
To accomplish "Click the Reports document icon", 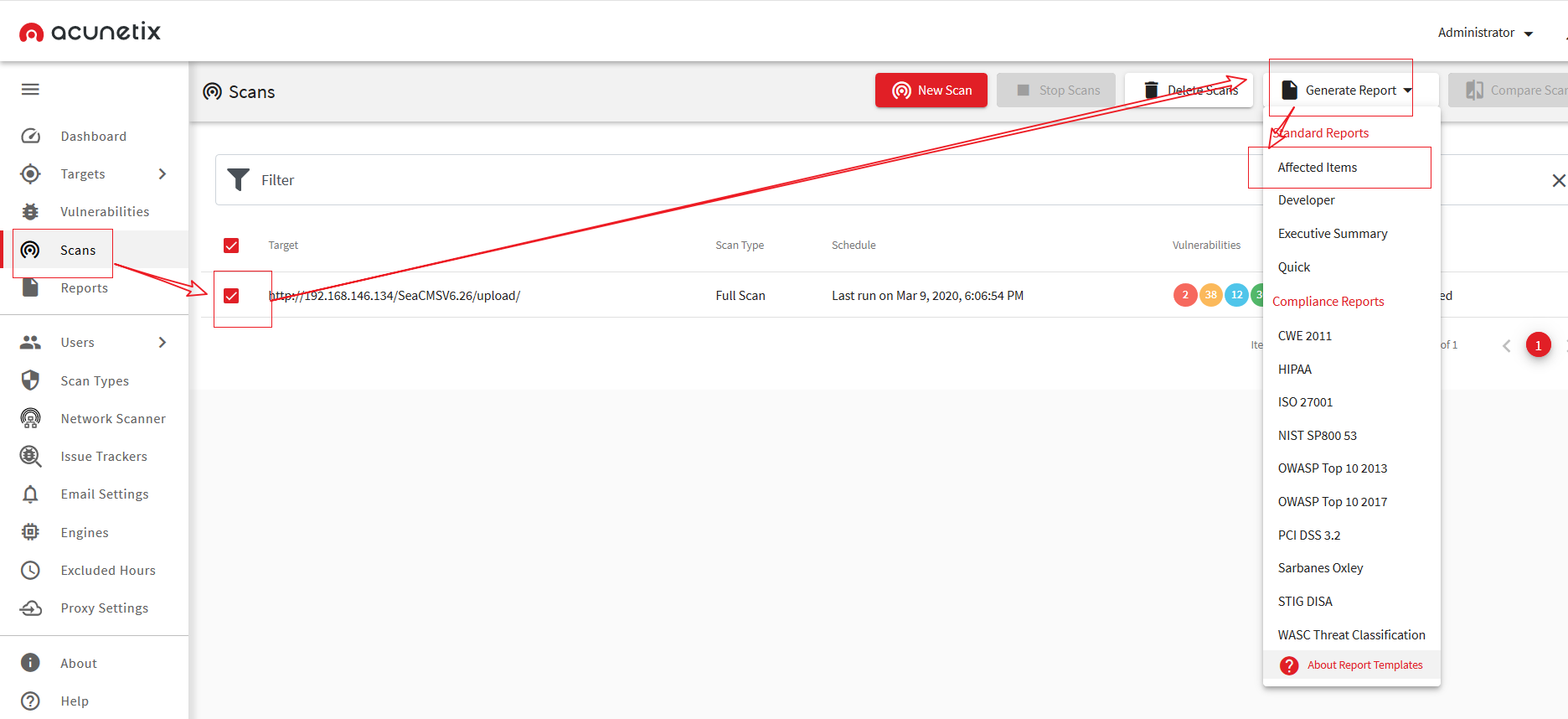I will coord(30,287).
